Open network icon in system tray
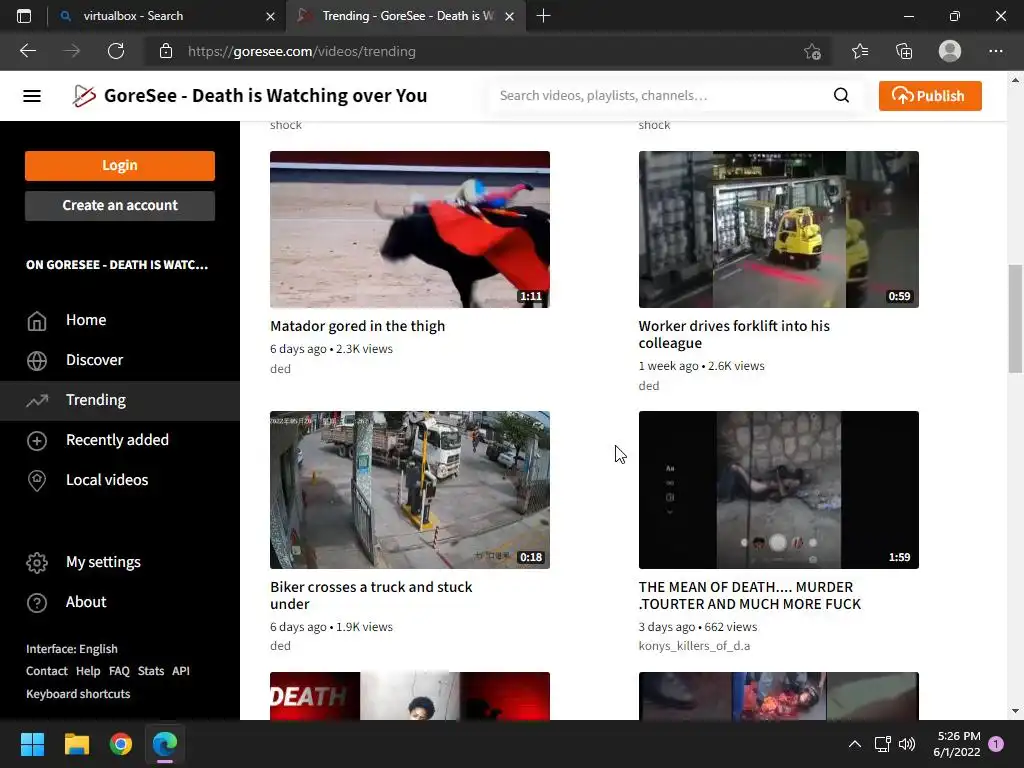Image resolution: width=1024 pixels, height=768 pixels. [x=882, y=744]
